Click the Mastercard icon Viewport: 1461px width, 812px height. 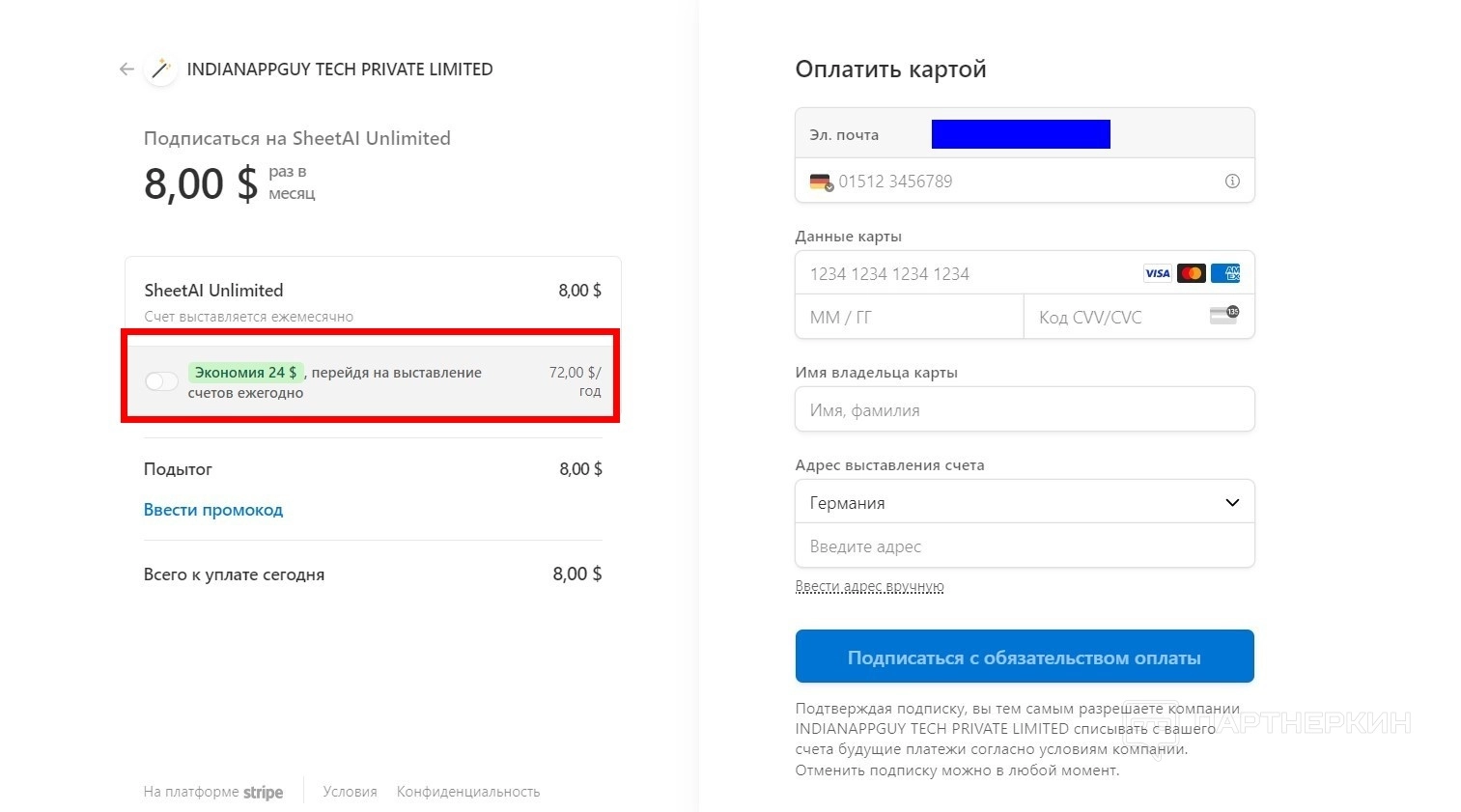(x=1192, y=274)
